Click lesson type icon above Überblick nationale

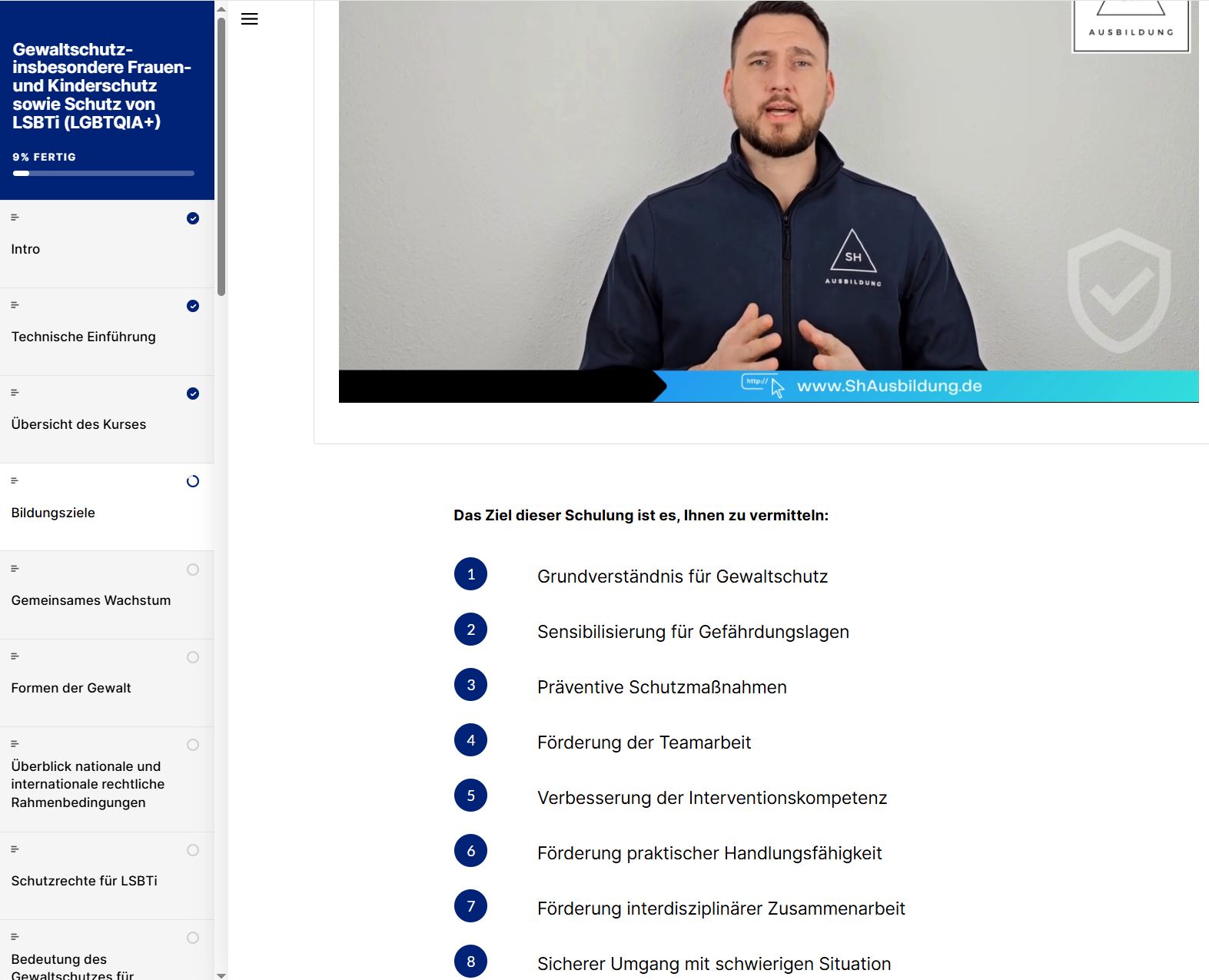click(x=15, y=744)
